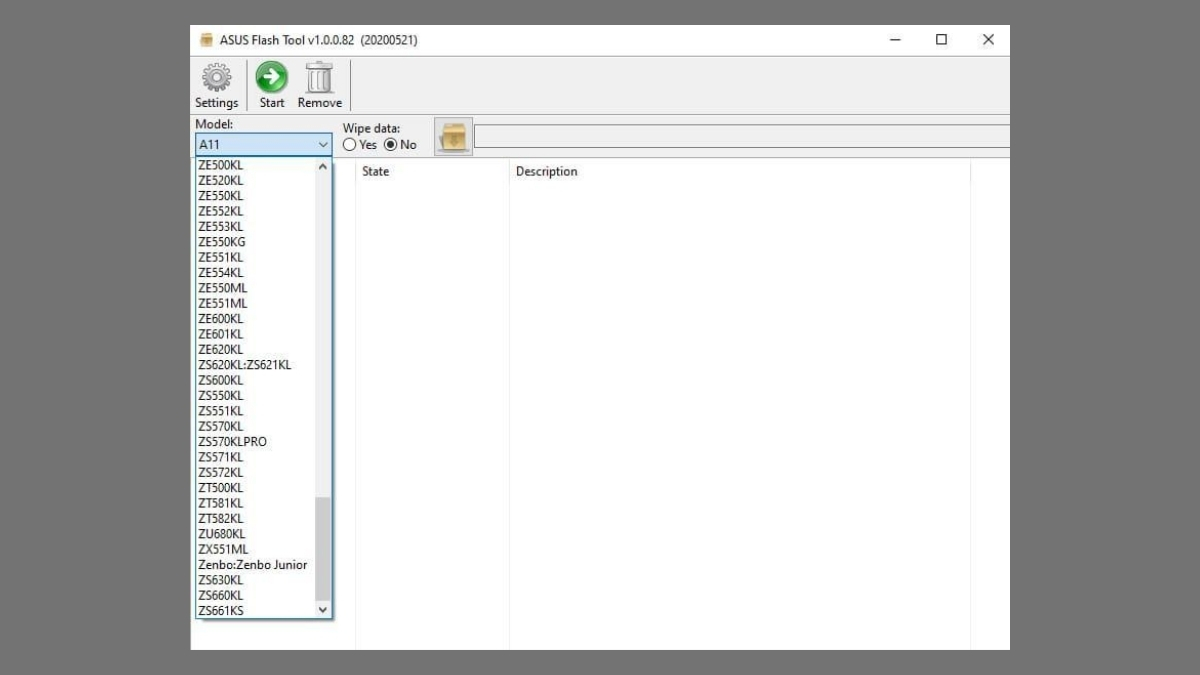Pick the ZX551ML model option
Screen dimensions: 1200x675
pyautogui.click(x=223, y=549)
